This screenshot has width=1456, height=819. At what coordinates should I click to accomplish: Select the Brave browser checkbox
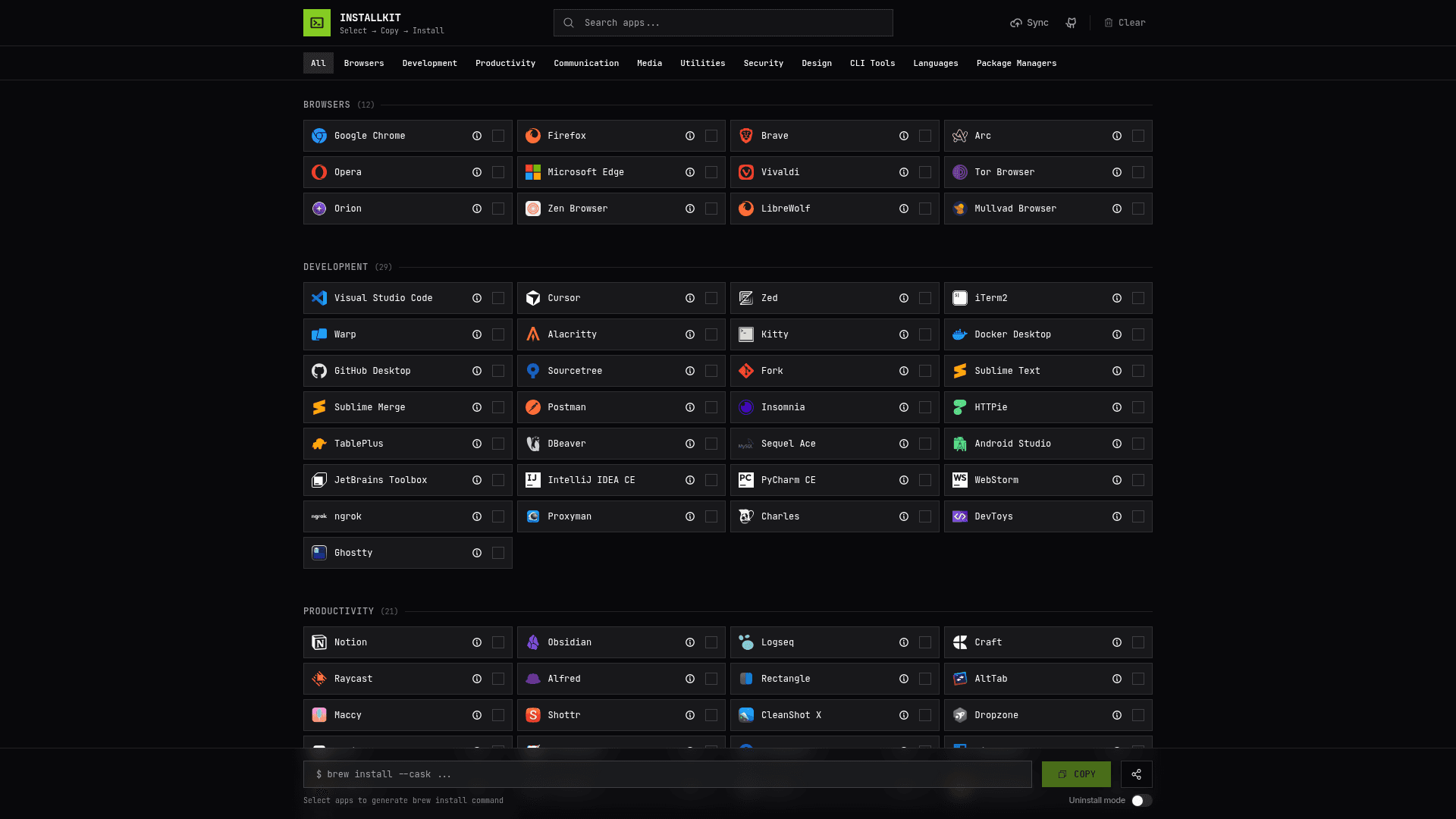(x=925, y=136)
